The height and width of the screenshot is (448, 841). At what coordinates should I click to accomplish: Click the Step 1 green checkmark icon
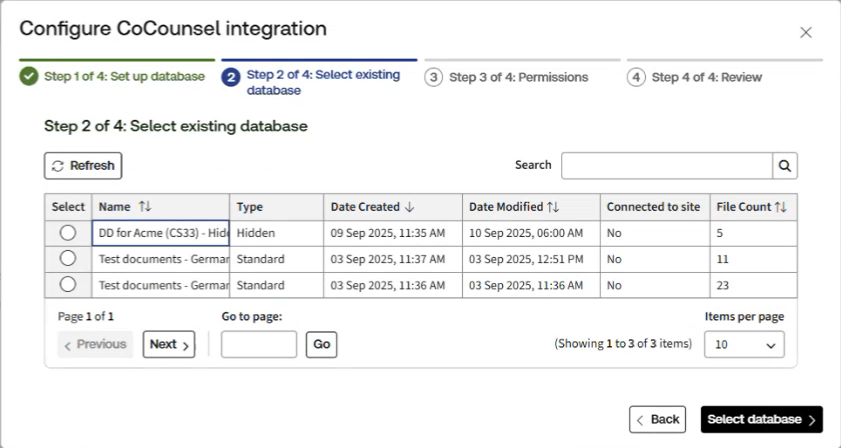tap(30, 77)
